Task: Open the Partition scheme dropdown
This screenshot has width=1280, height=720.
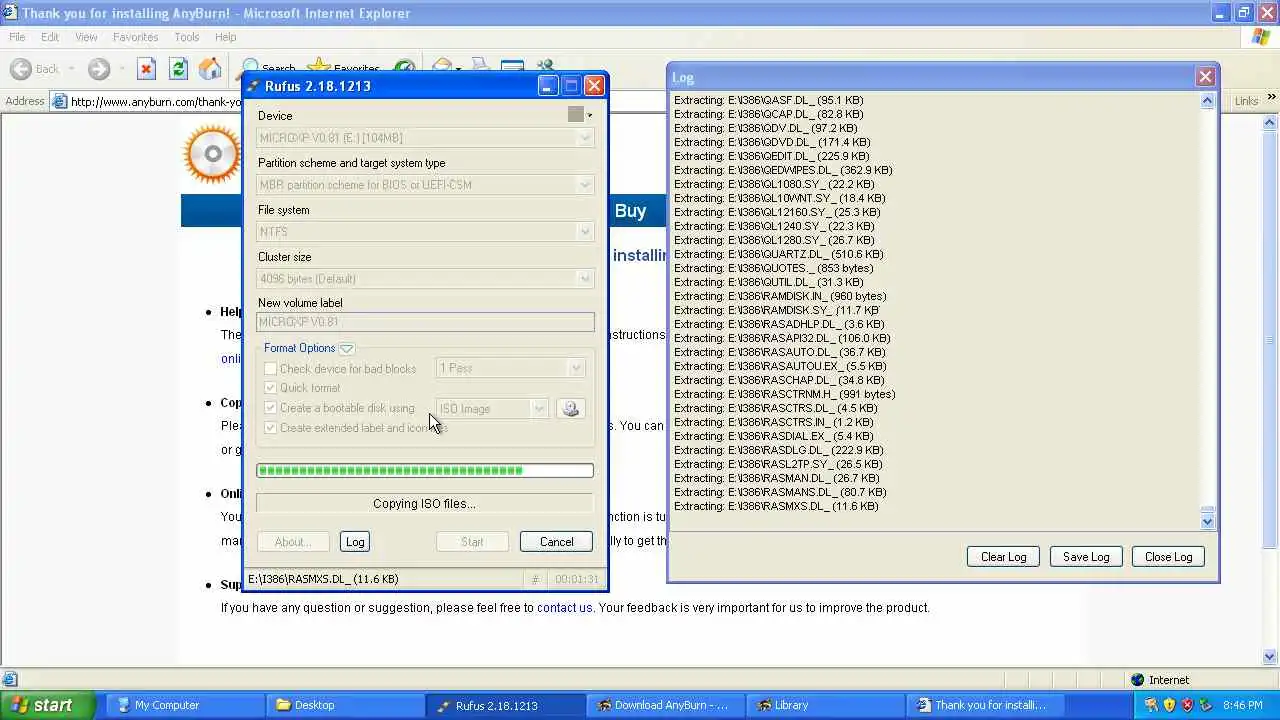Action: (425, 185)
